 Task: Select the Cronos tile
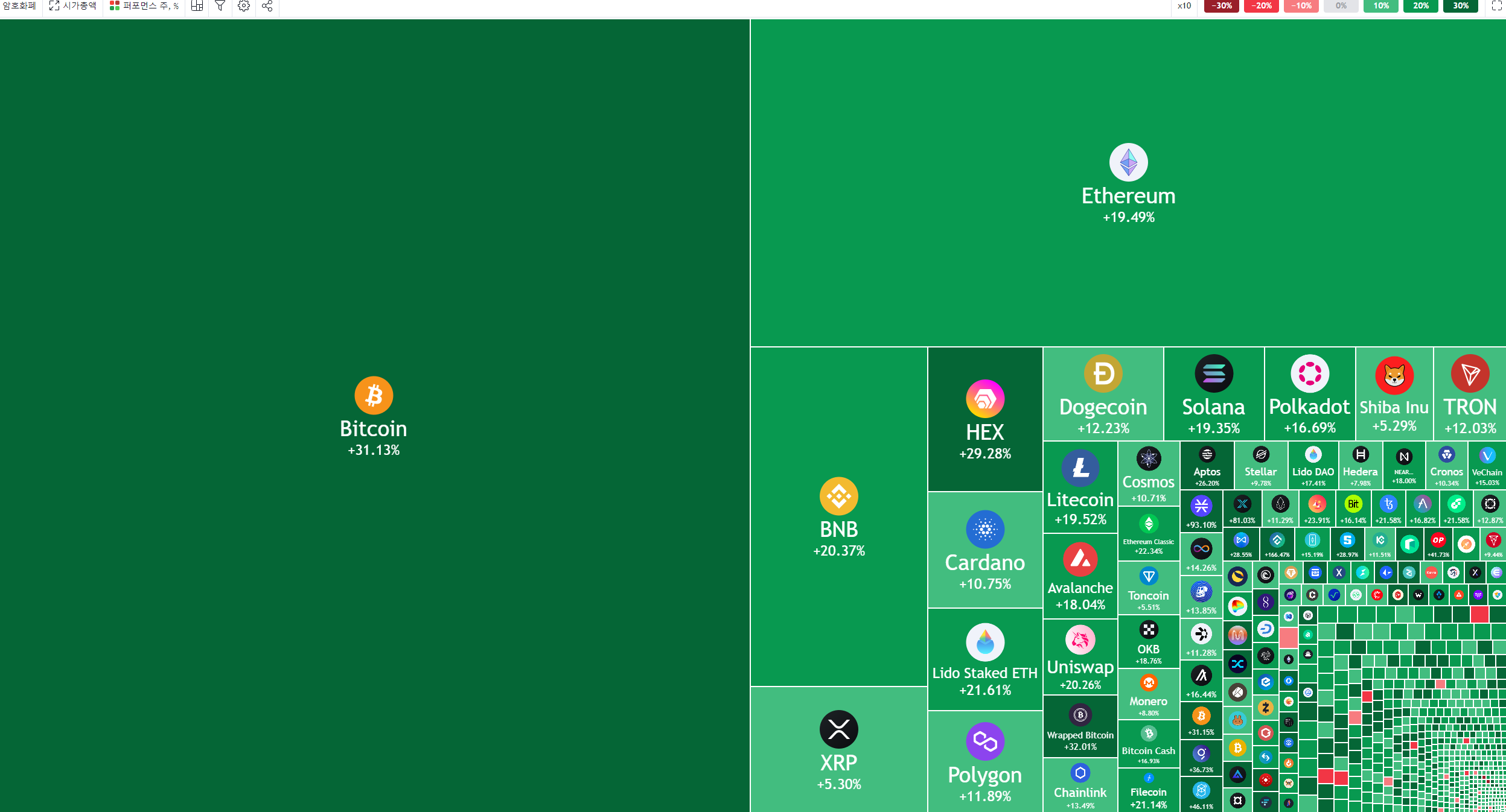[1447, 465]
